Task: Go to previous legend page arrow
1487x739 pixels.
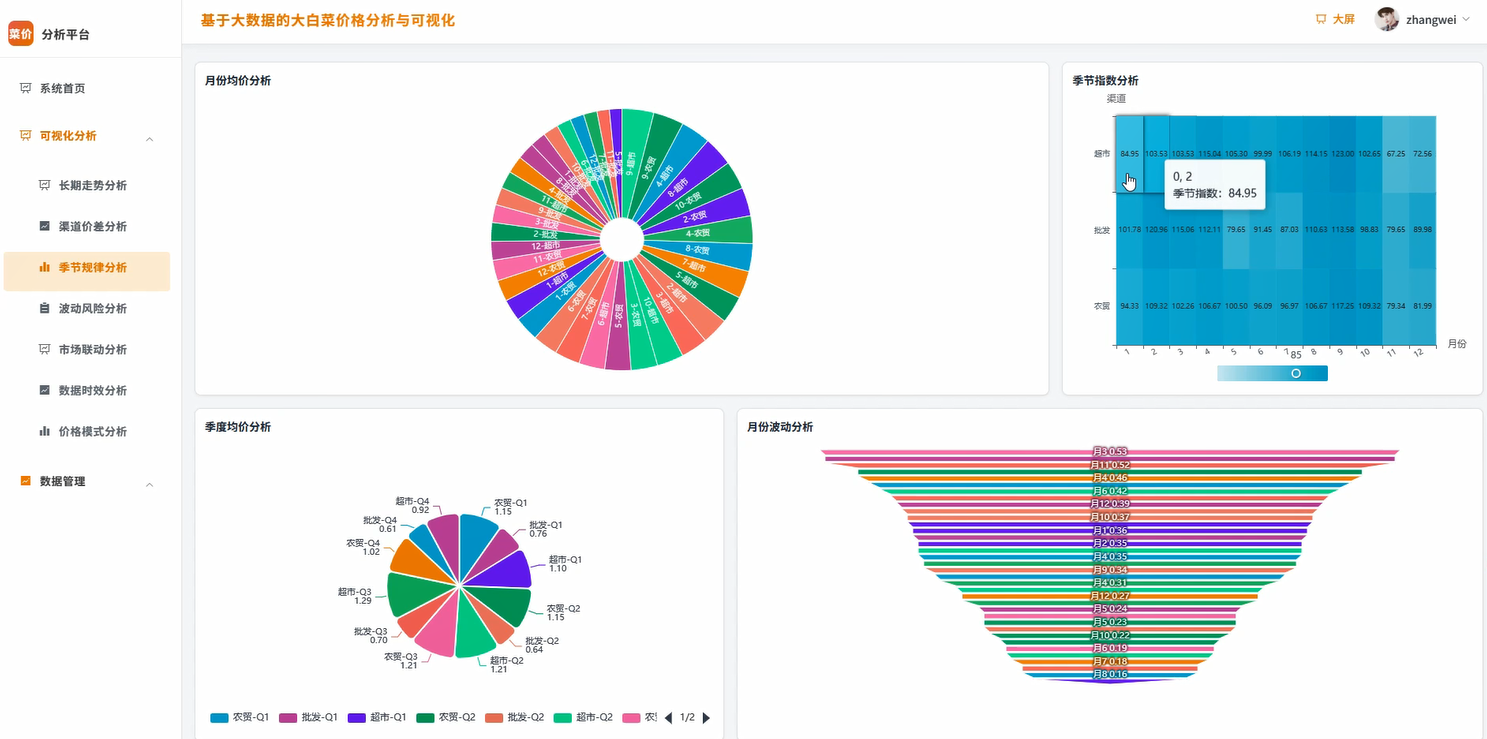Action: tap(669, 718)
